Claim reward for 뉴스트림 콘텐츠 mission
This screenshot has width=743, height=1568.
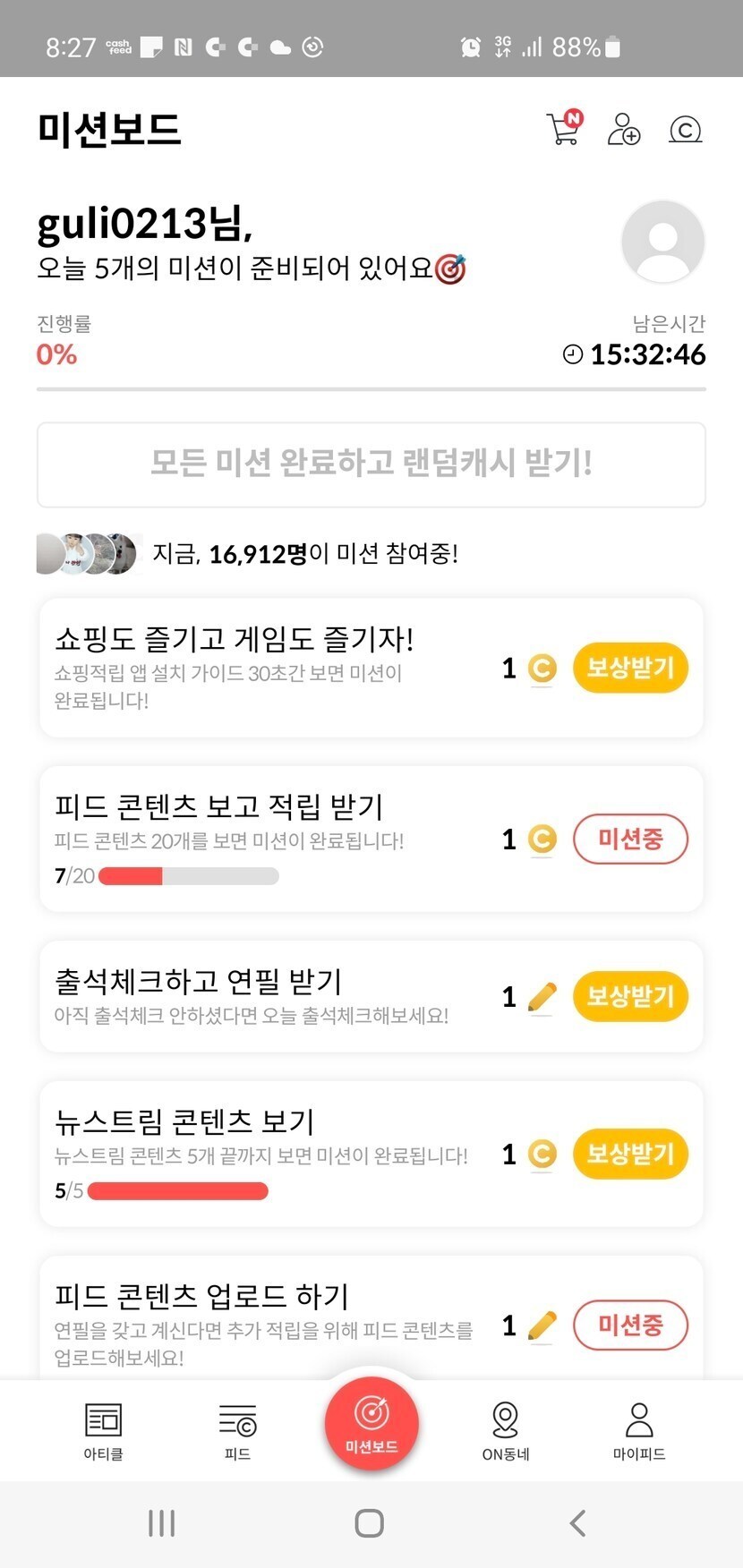(630, 1154)
